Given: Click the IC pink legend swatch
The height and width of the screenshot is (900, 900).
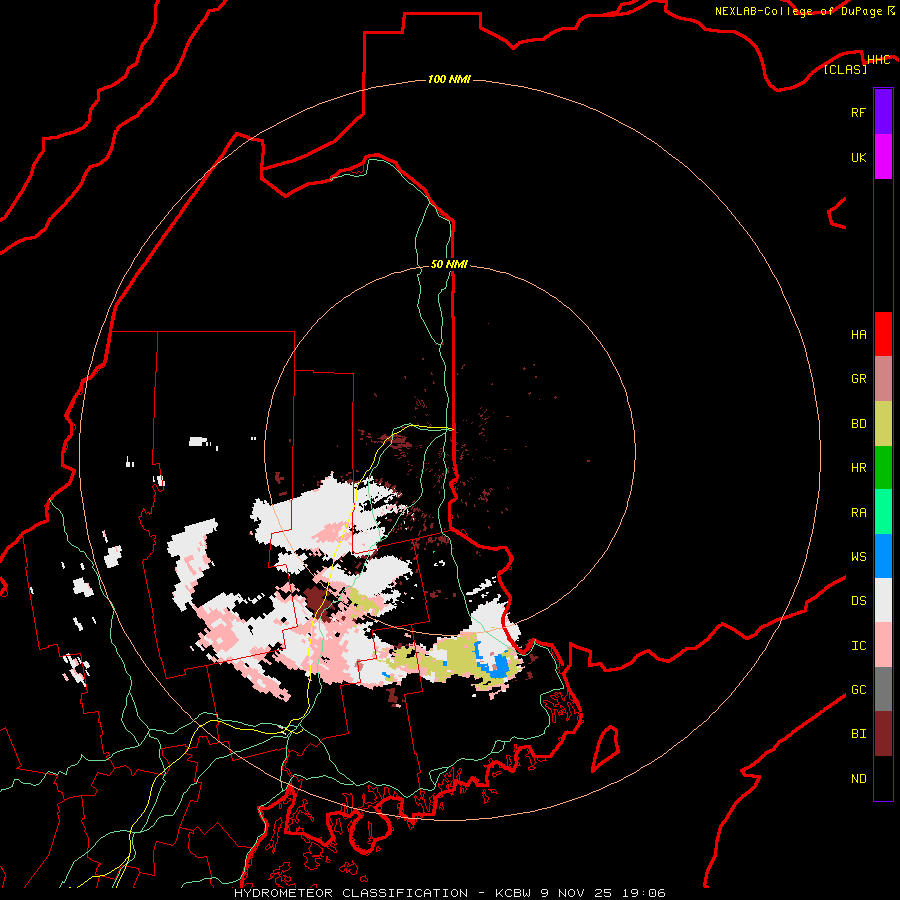Looking at the screenshot, I should point(883,645).
